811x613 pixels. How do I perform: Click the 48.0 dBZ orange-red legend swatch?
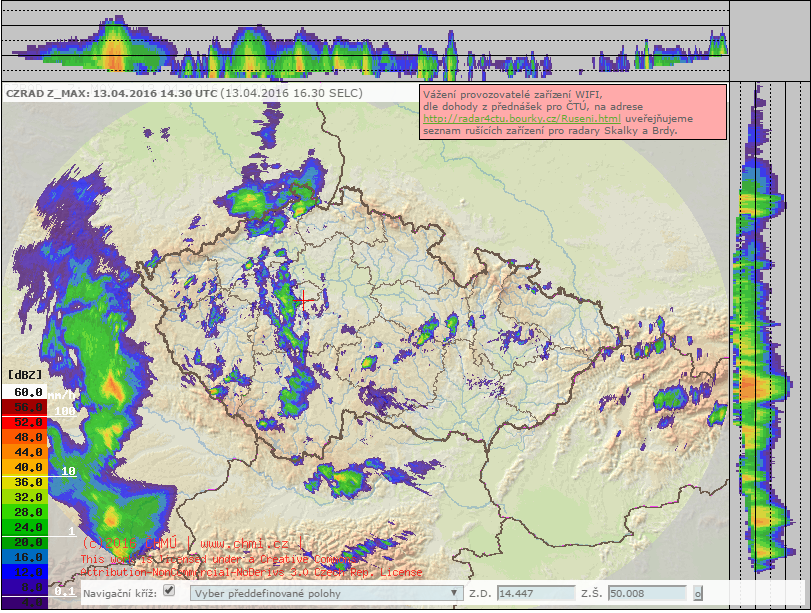[x=24, y=437]
